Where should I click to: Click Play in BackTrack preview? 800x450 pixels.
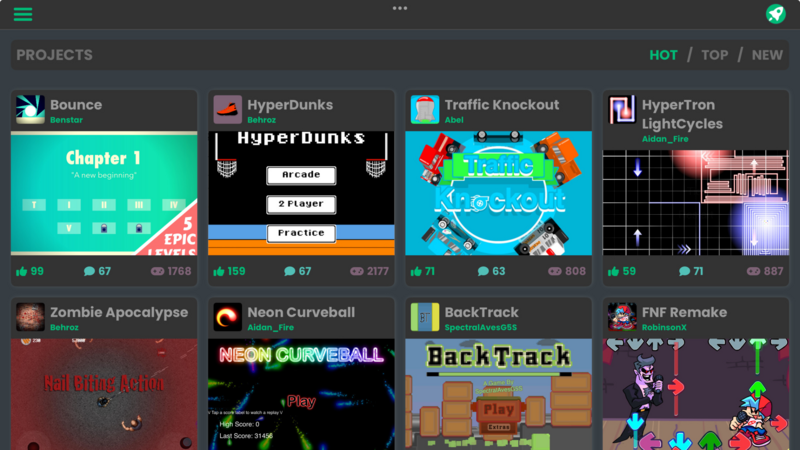[498, 410]
